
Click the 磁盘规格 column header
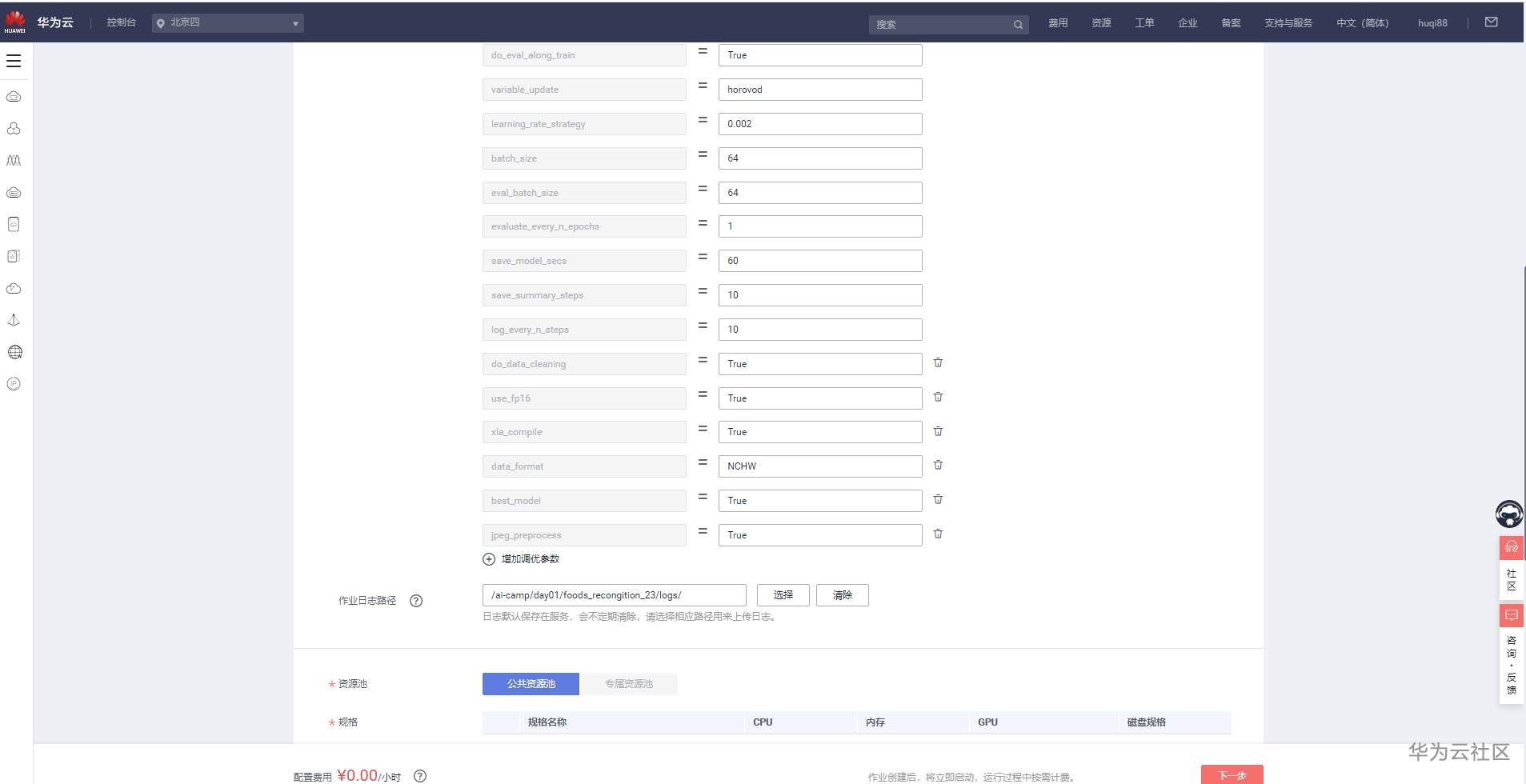pos(1147,722)
